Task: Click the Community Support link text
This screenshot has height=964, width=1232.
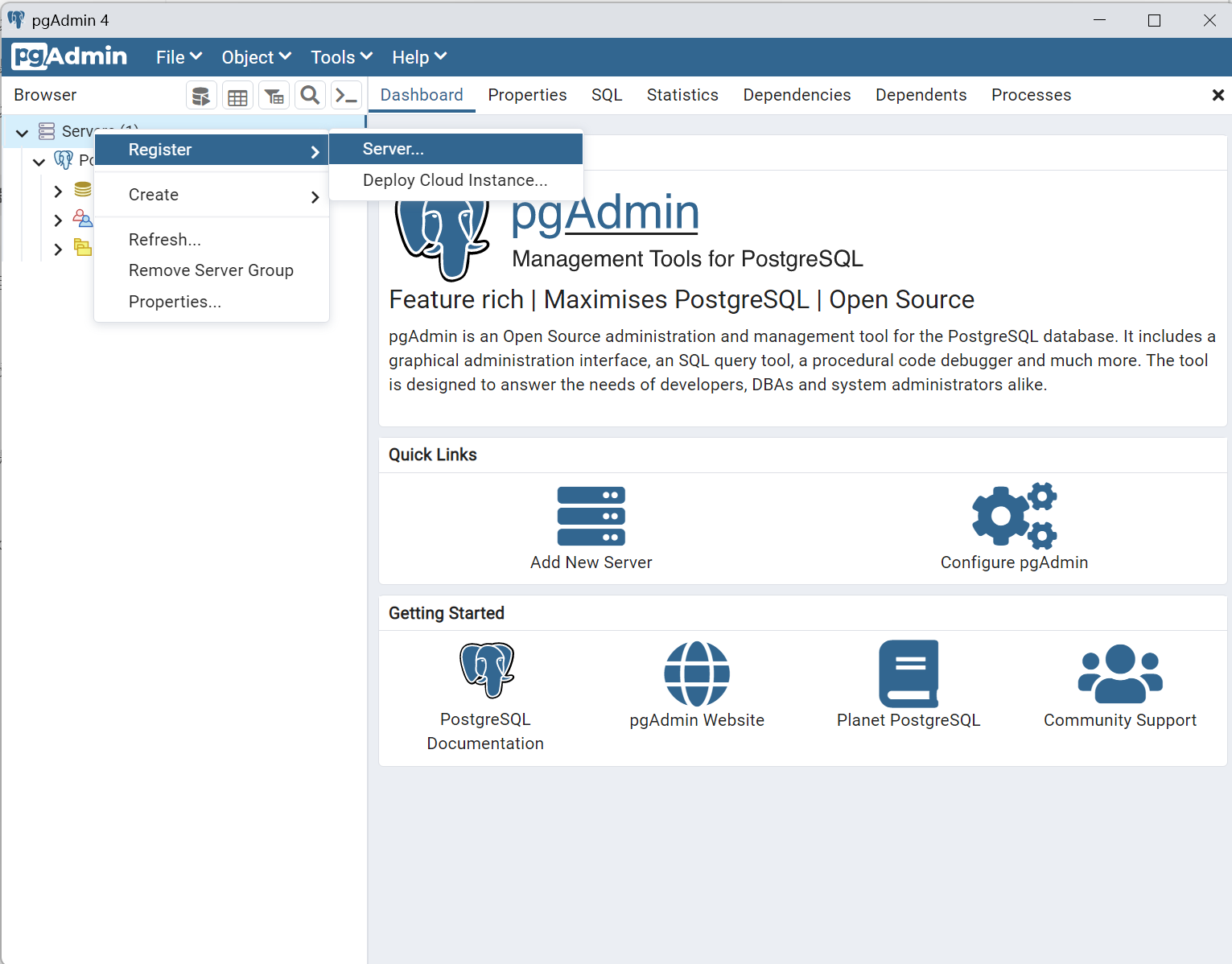Action: (1120, 720)
